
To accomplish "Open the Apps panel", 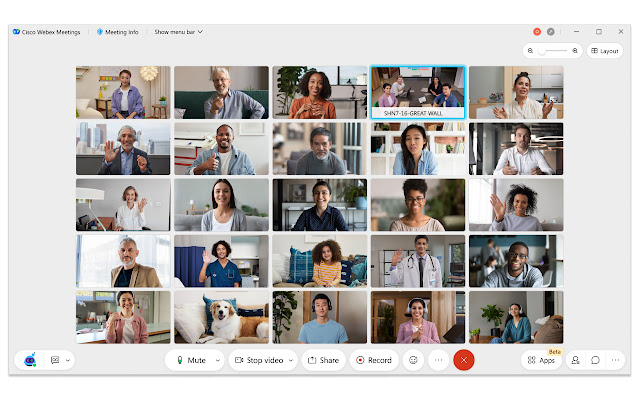I will point(541,360).
